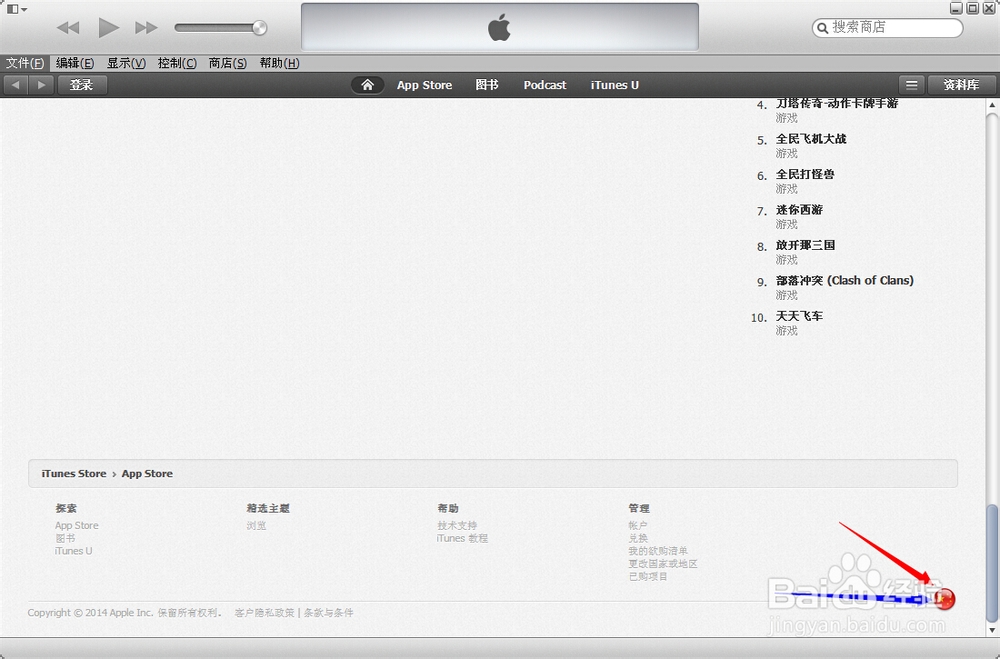This screenshot has height=659, width=1000.
Task: Open the 编辑(E) menu
Action: 75,63
